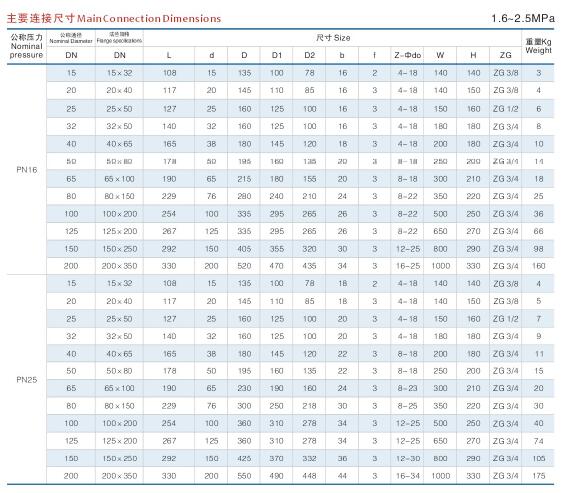Select weight value 175 in last row

click(x=538, y=476)
